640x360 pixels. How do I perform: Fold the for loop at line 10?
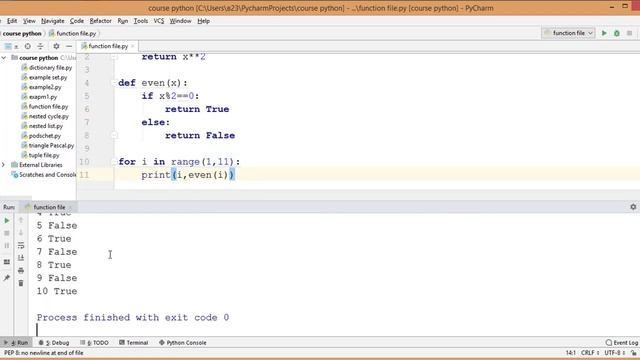tap(114, 162)
